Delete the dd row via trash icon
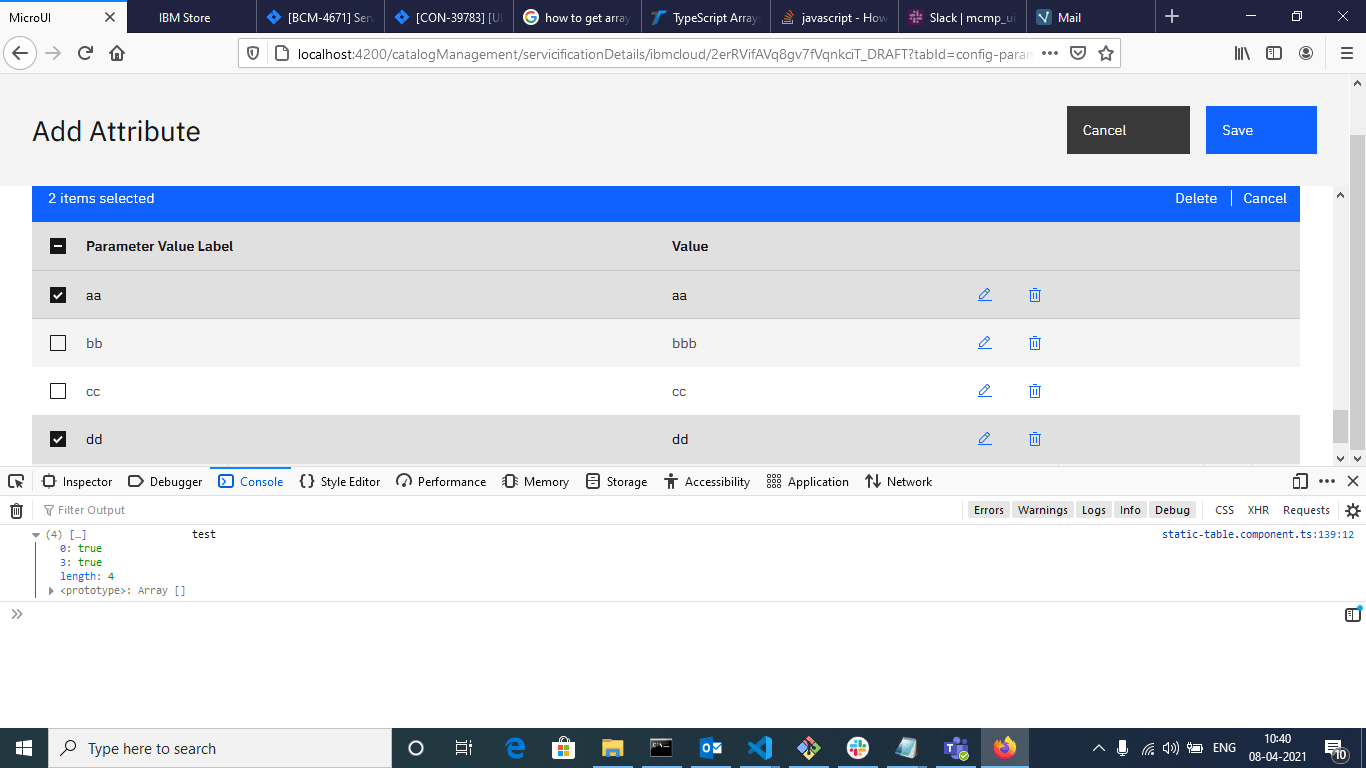The height and width of the screenshot is (768, 1366). point(1035,439)
